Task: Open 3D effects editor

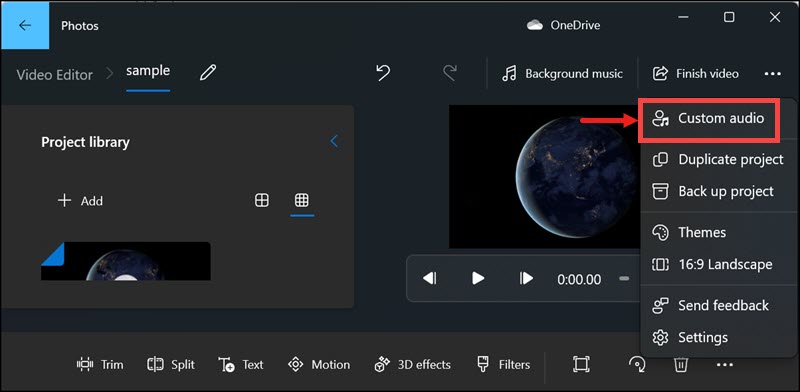Action: 412,364
